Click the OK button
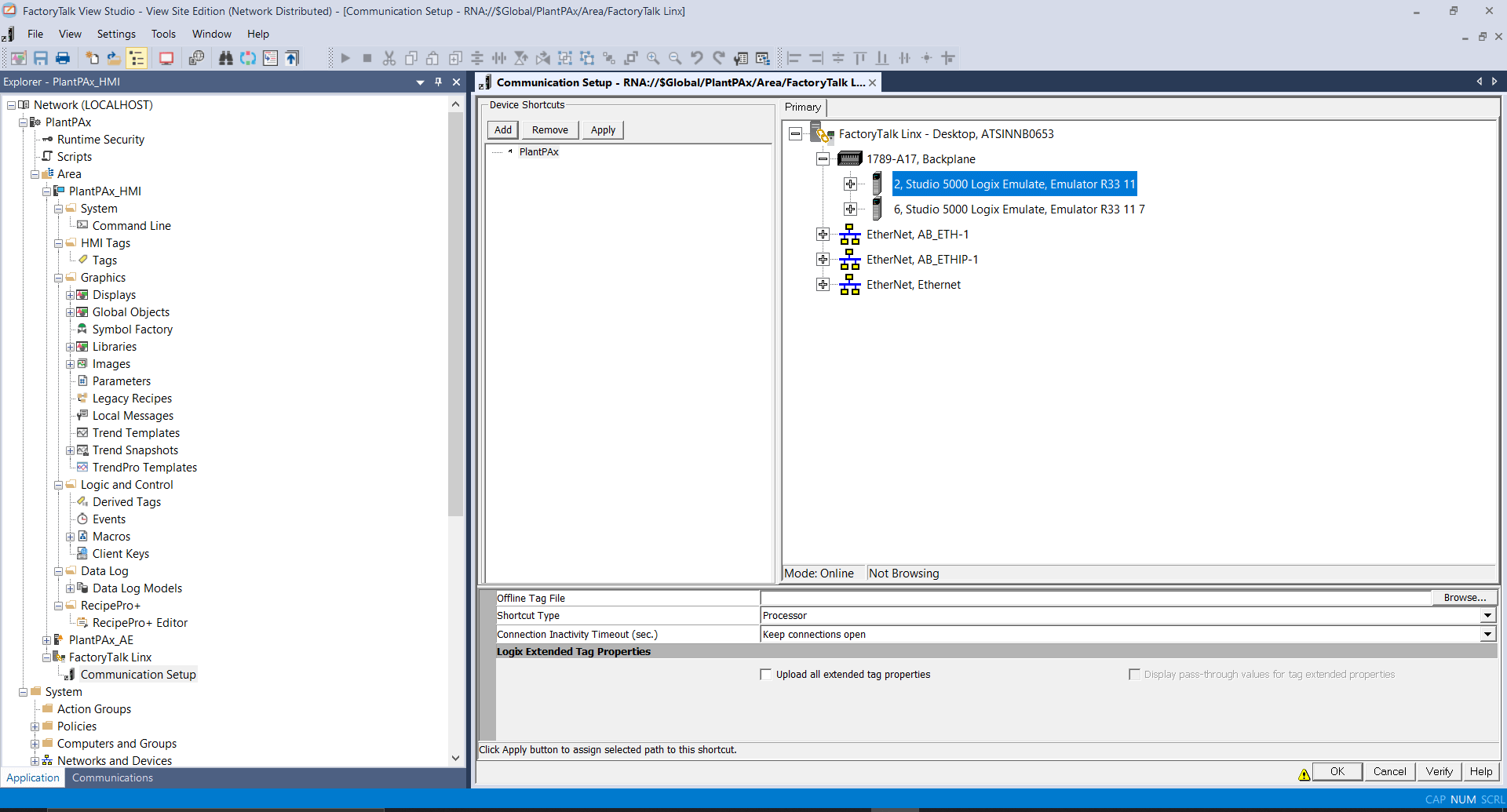The width and height of the screenshot is (1507, 812). [x=1337, y=772]
